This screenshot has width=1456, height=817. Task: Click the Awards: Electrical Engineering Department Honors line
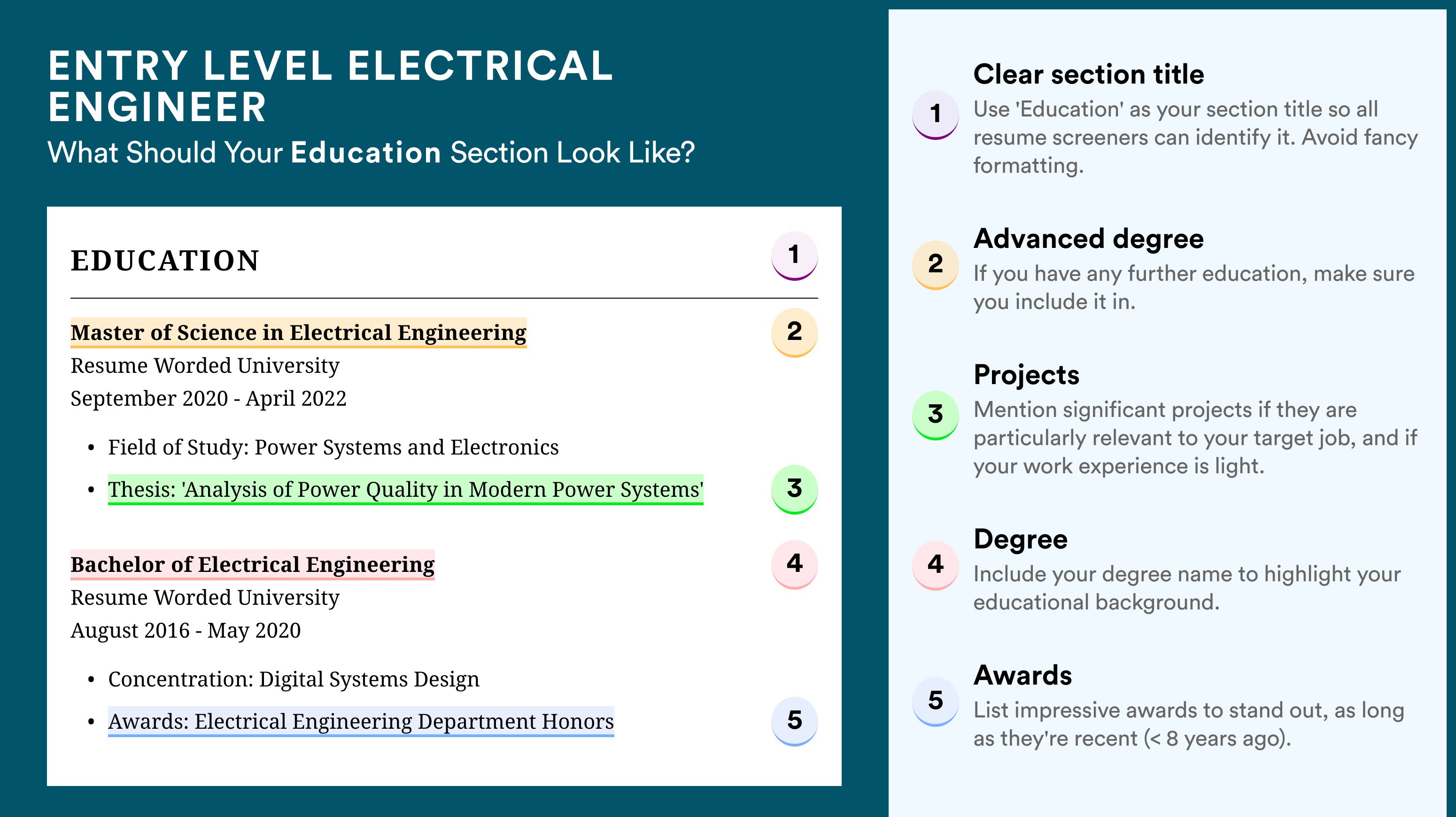[361, 722]
